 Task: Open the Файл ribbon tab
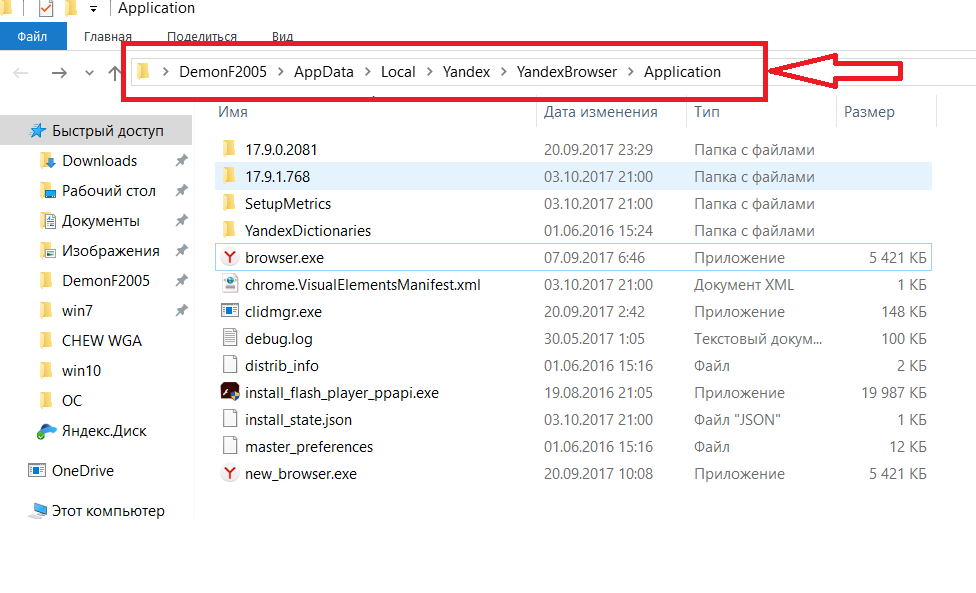(x=32, y=36)
